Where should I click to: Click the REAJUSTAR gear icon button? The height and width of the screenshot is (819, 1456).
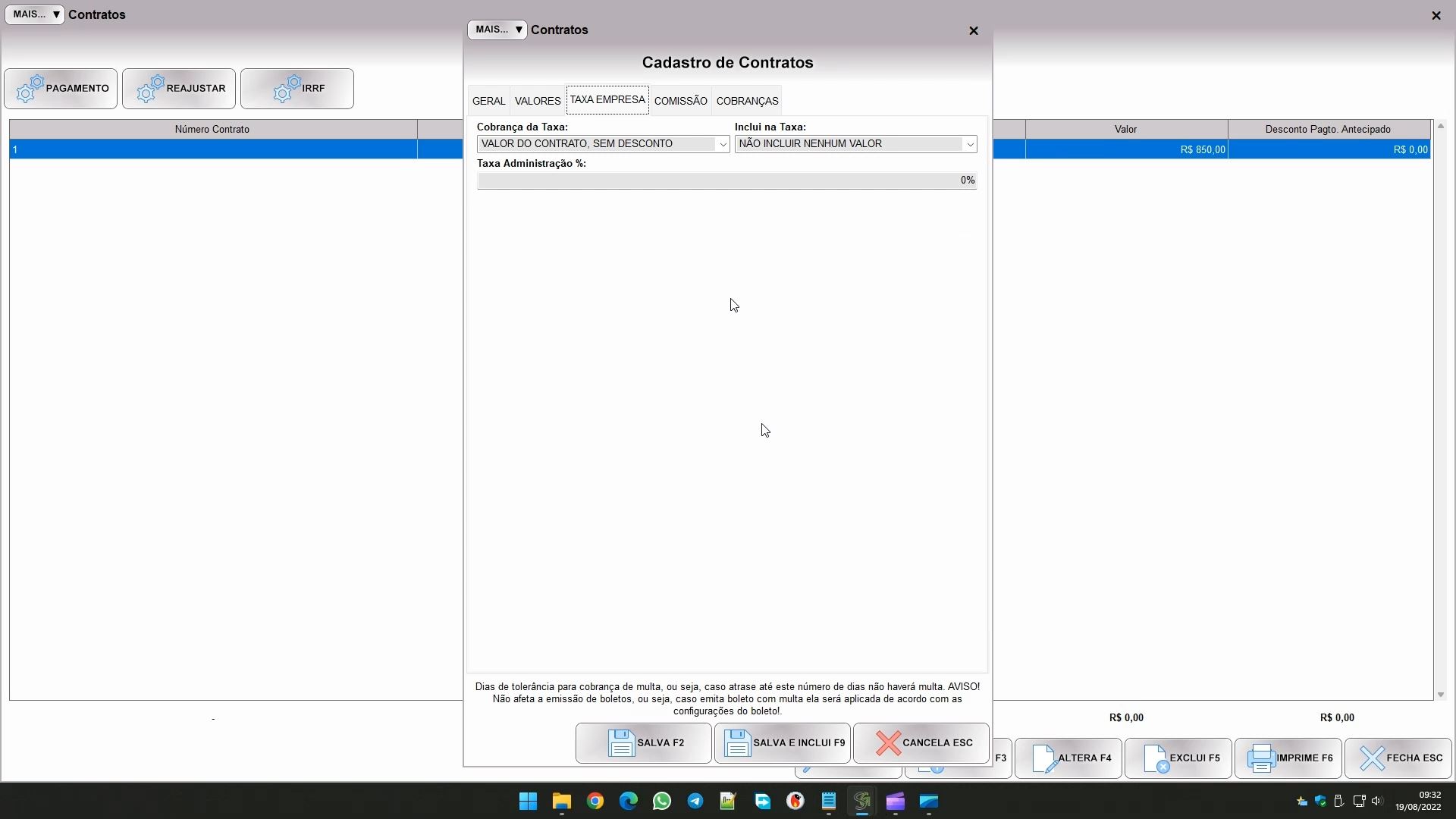pyautogui.click(x=151, y=89)
